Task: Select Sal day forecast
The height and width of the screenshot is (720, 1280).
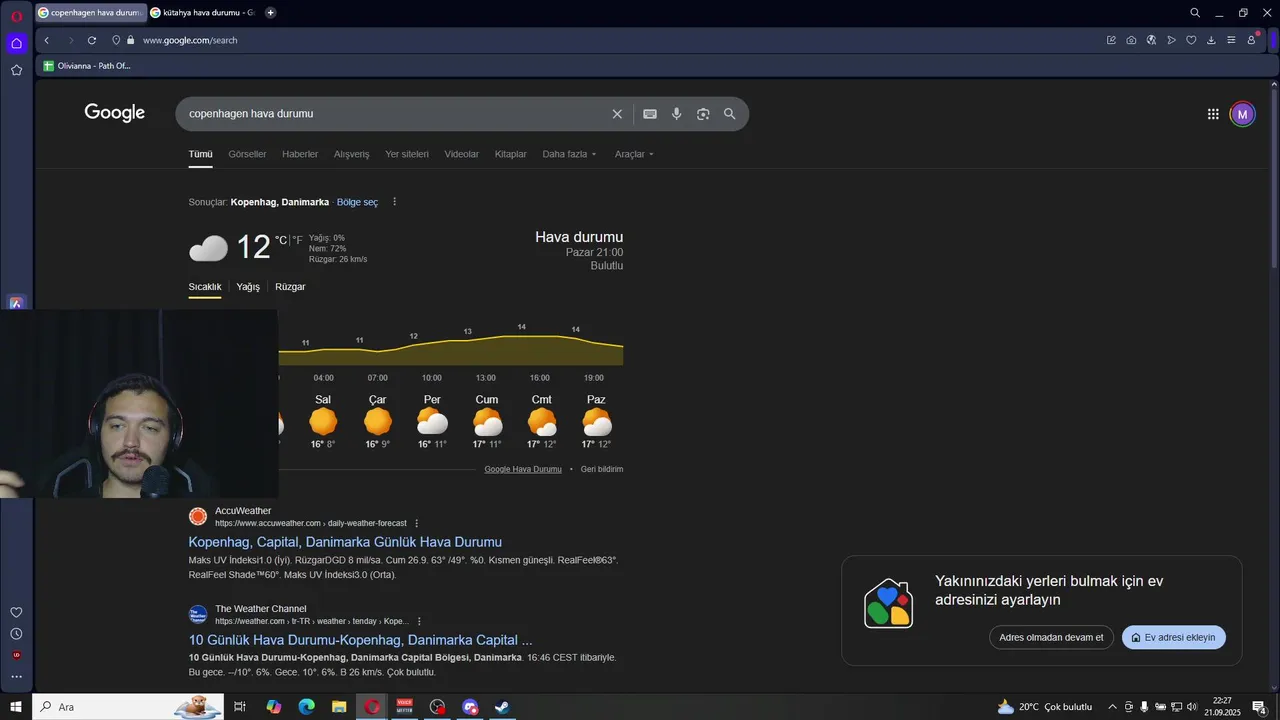Action: (x=323, y=421)
